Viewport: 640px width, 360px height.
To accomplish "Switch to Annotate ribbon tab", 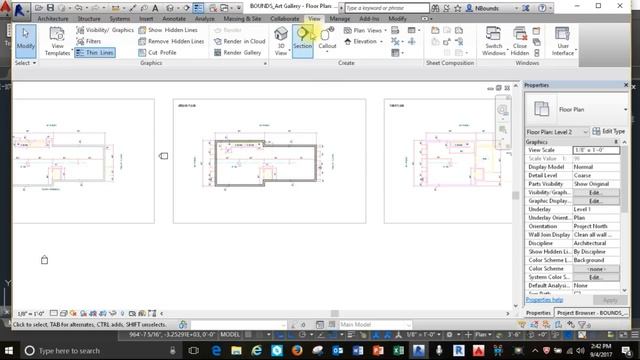I will [x=174, y=19].
